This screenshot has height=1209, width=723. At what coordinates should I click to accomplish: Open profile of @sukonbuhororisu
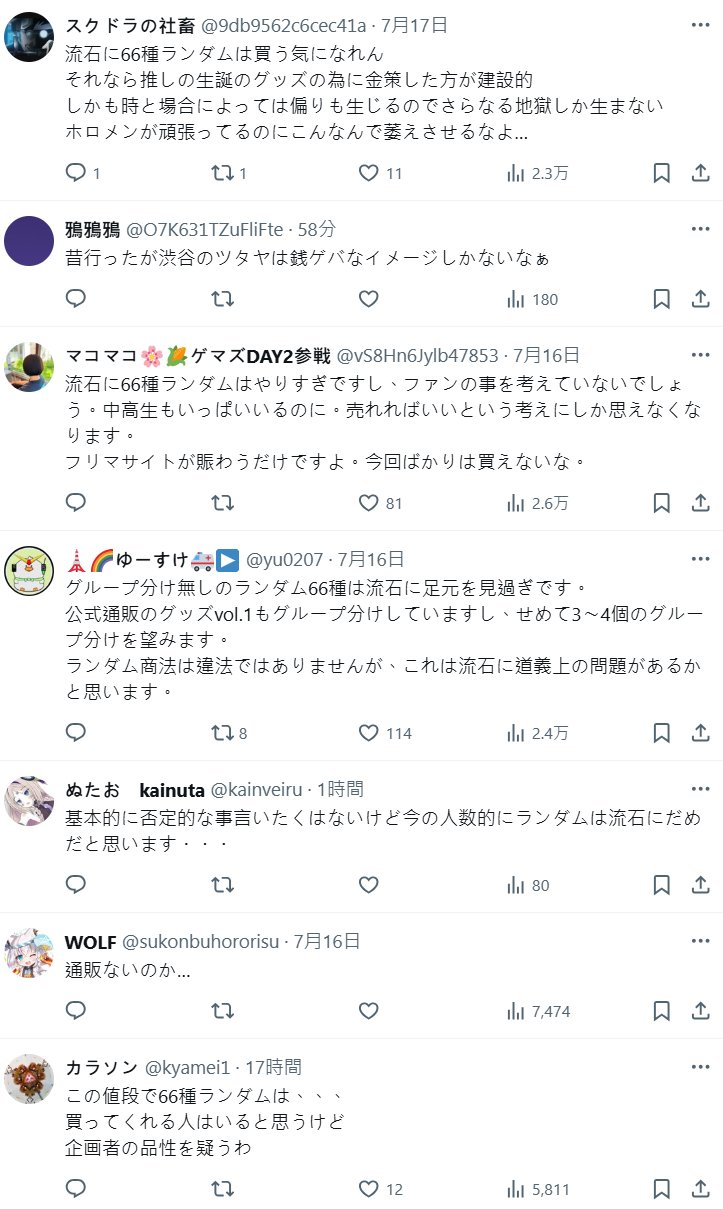[x=203, y=941]
